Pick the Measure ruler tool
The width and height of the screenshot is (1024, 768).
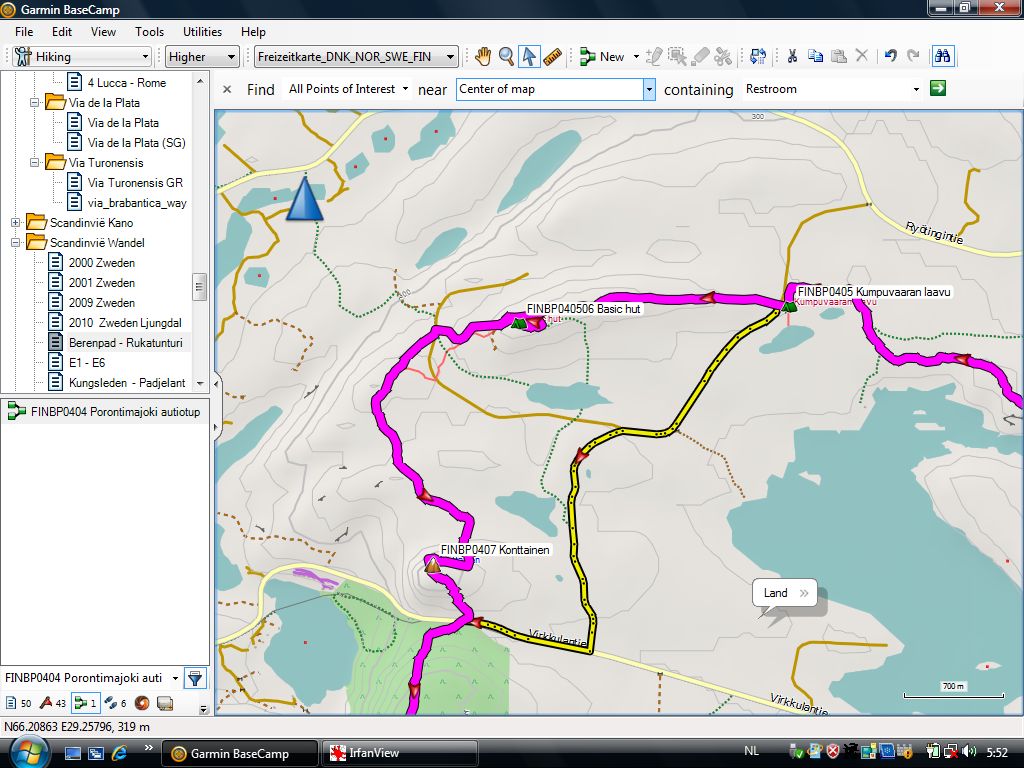tap(555, 57)
